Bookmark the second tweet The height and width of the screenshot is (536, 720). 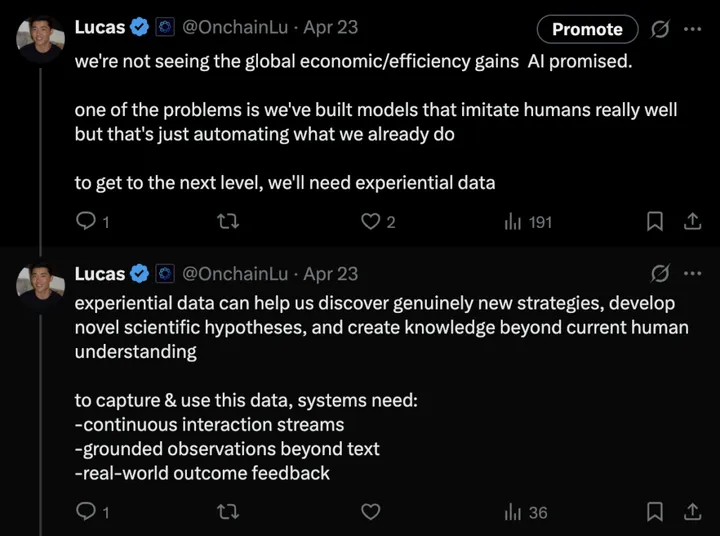[x=655, y=512]
